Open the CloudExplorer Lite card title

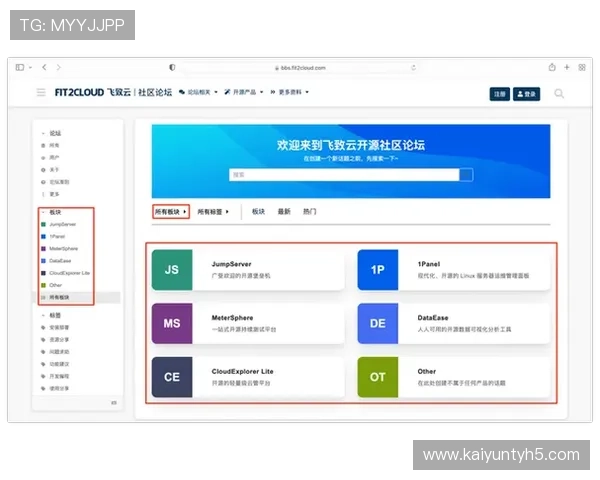point(243,371)
